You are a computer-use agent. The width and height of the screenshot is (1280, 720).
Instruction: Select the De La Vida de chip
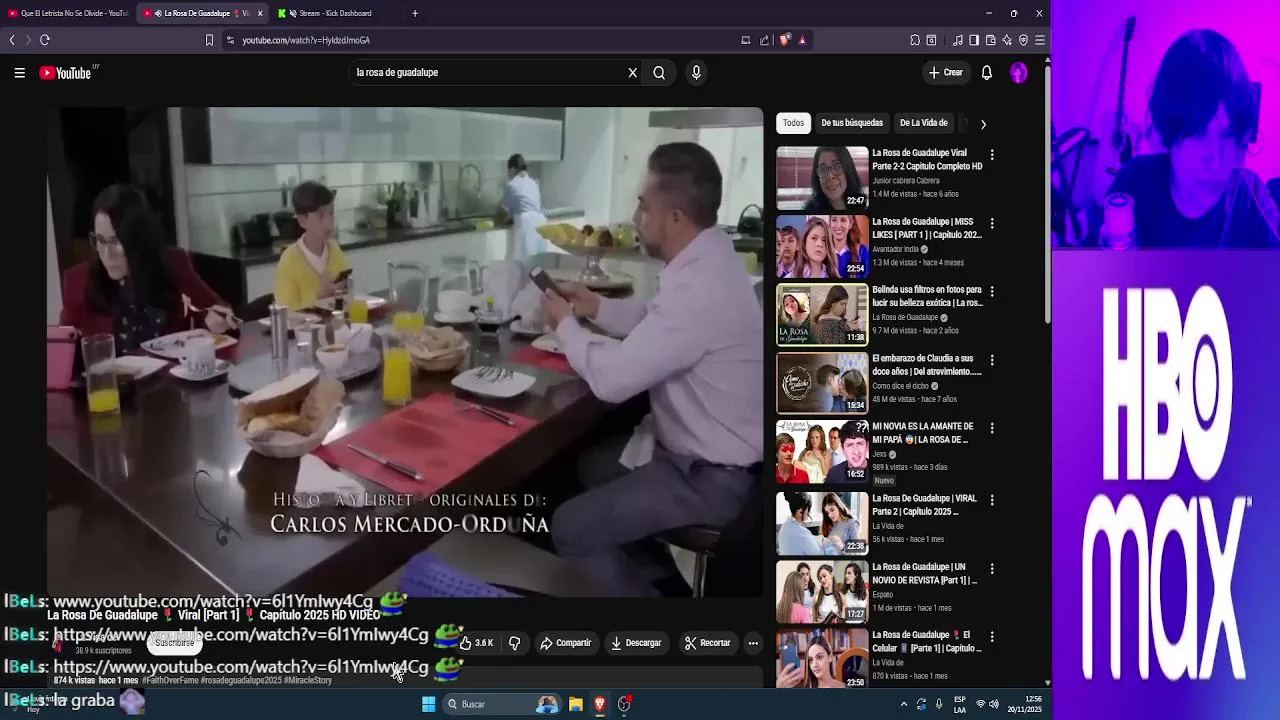[923, 123]
